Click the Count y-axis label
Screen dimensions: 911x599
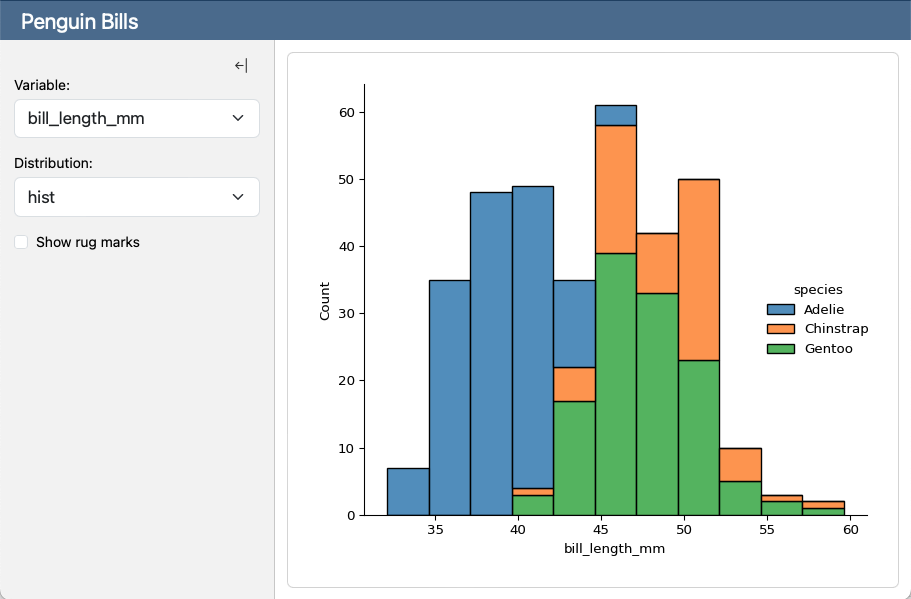[x=323, y=298]
